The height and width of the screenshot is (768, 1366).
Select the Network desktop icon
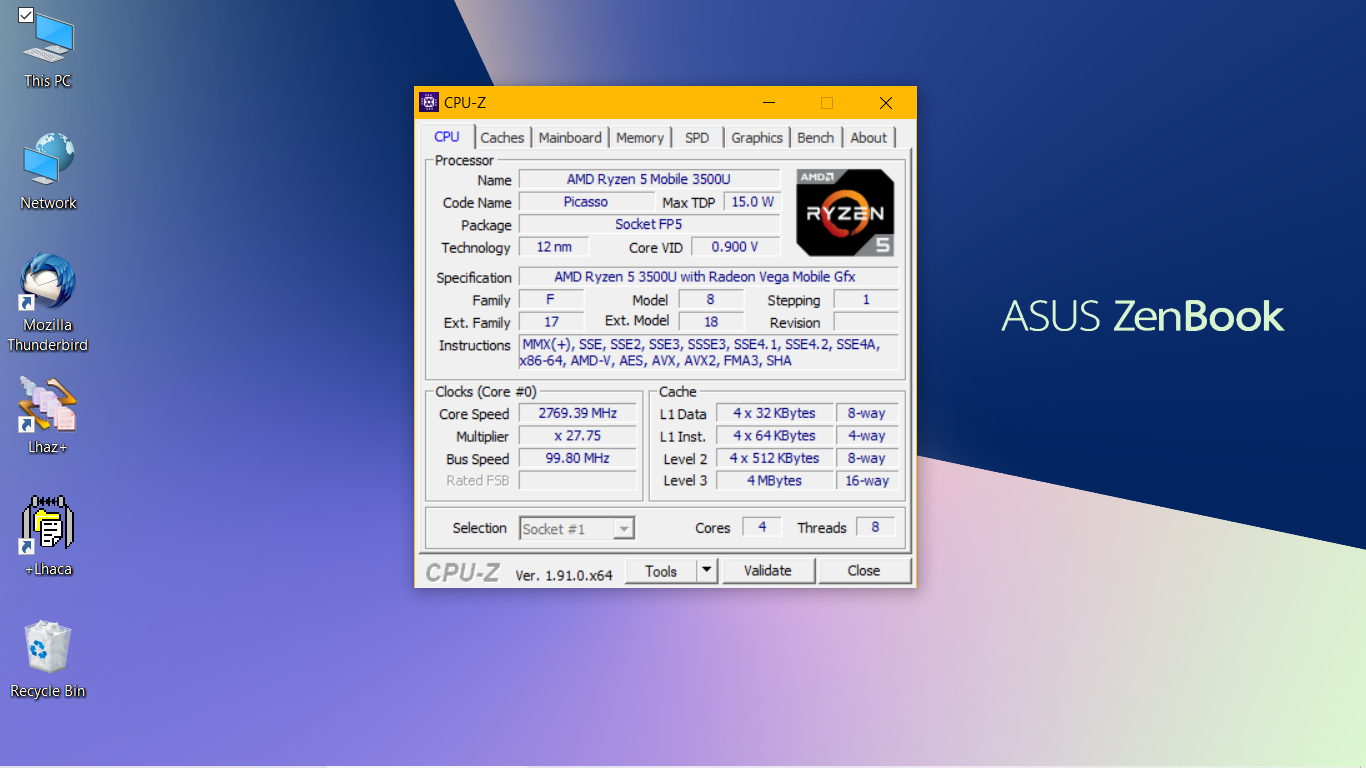[48, 172]
